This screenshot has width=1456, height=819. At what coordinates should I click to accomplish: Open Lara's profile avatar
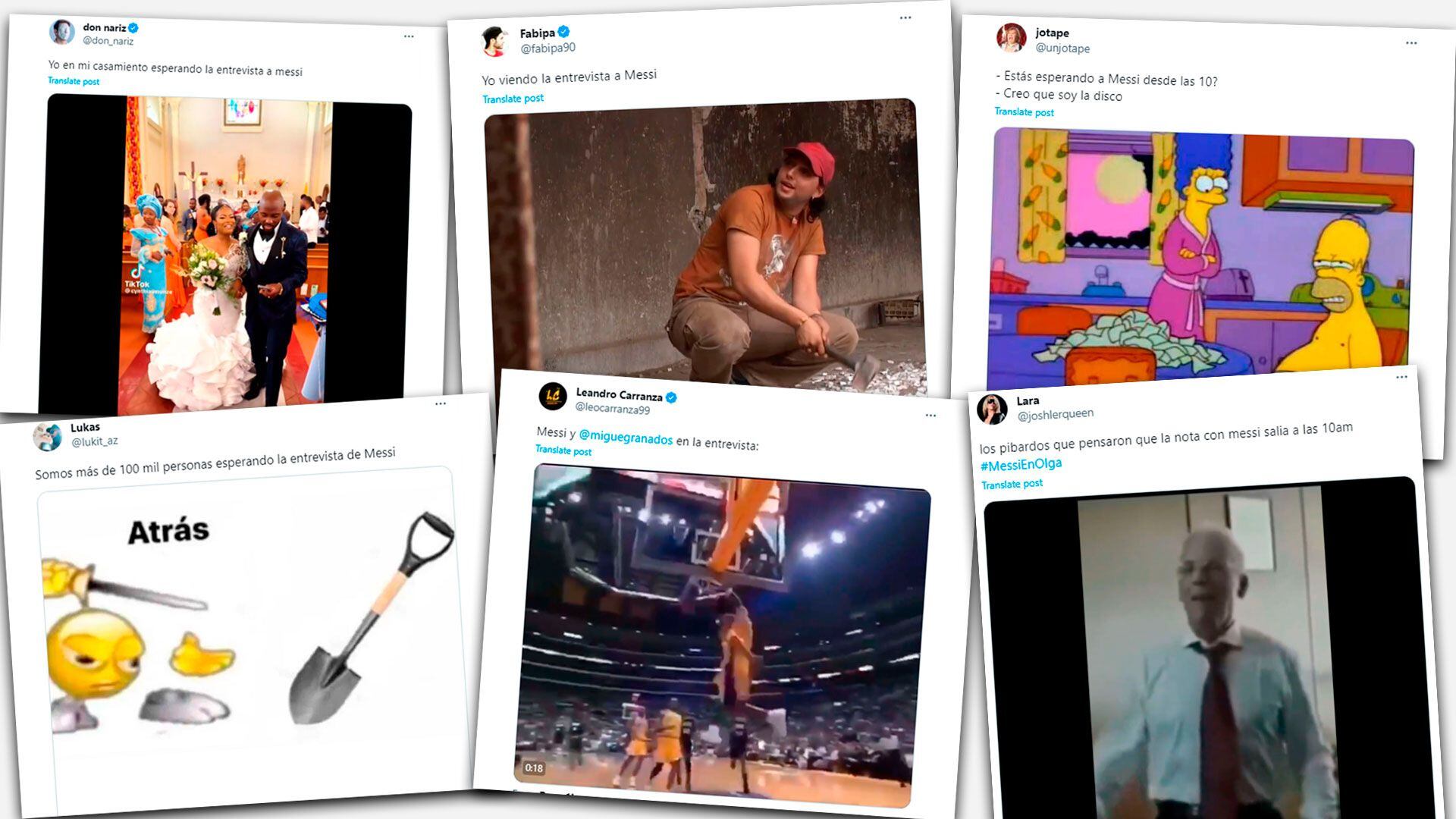993,409
